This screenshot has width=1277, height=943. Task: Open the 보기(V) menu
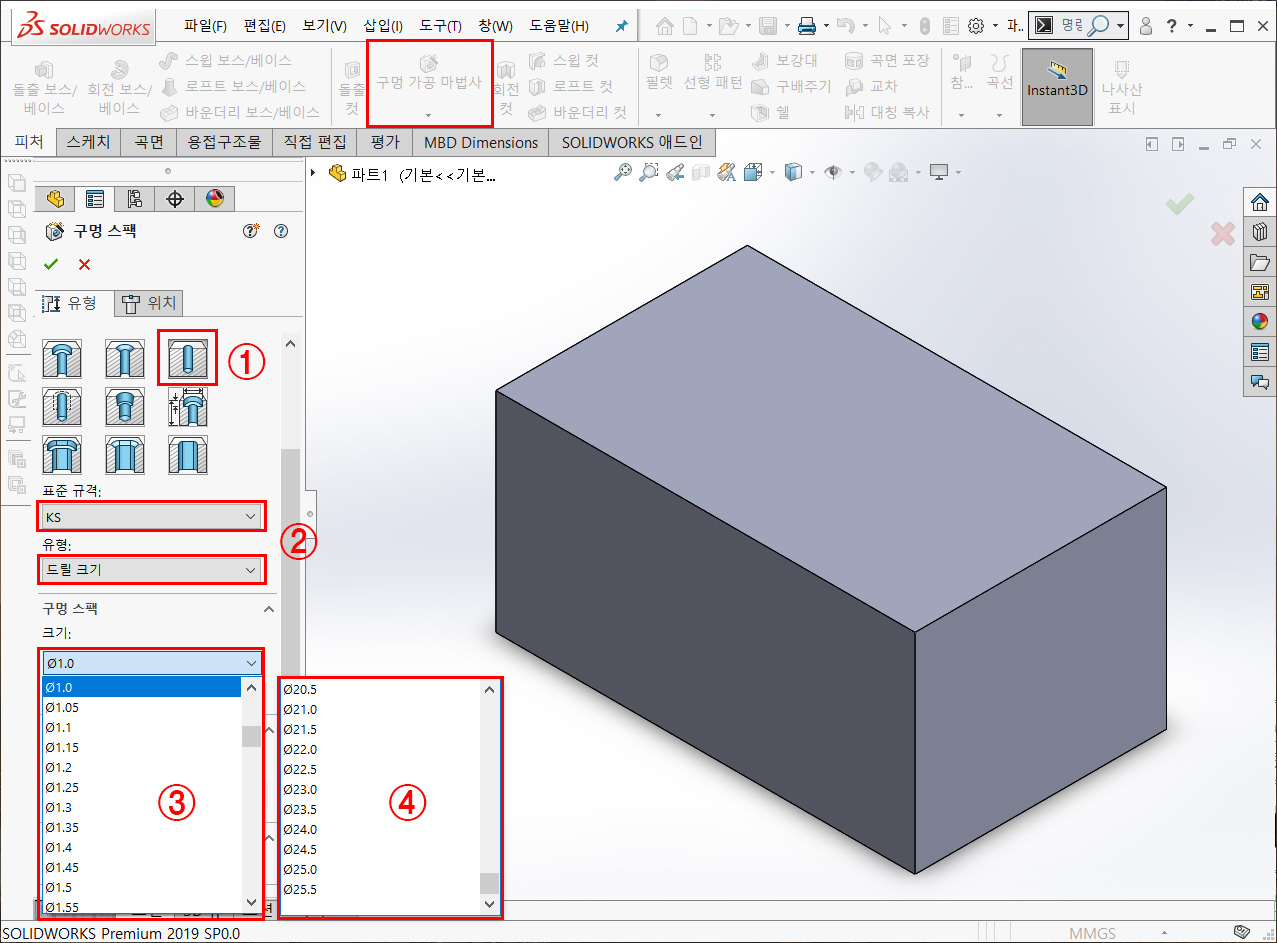[324, 26]
